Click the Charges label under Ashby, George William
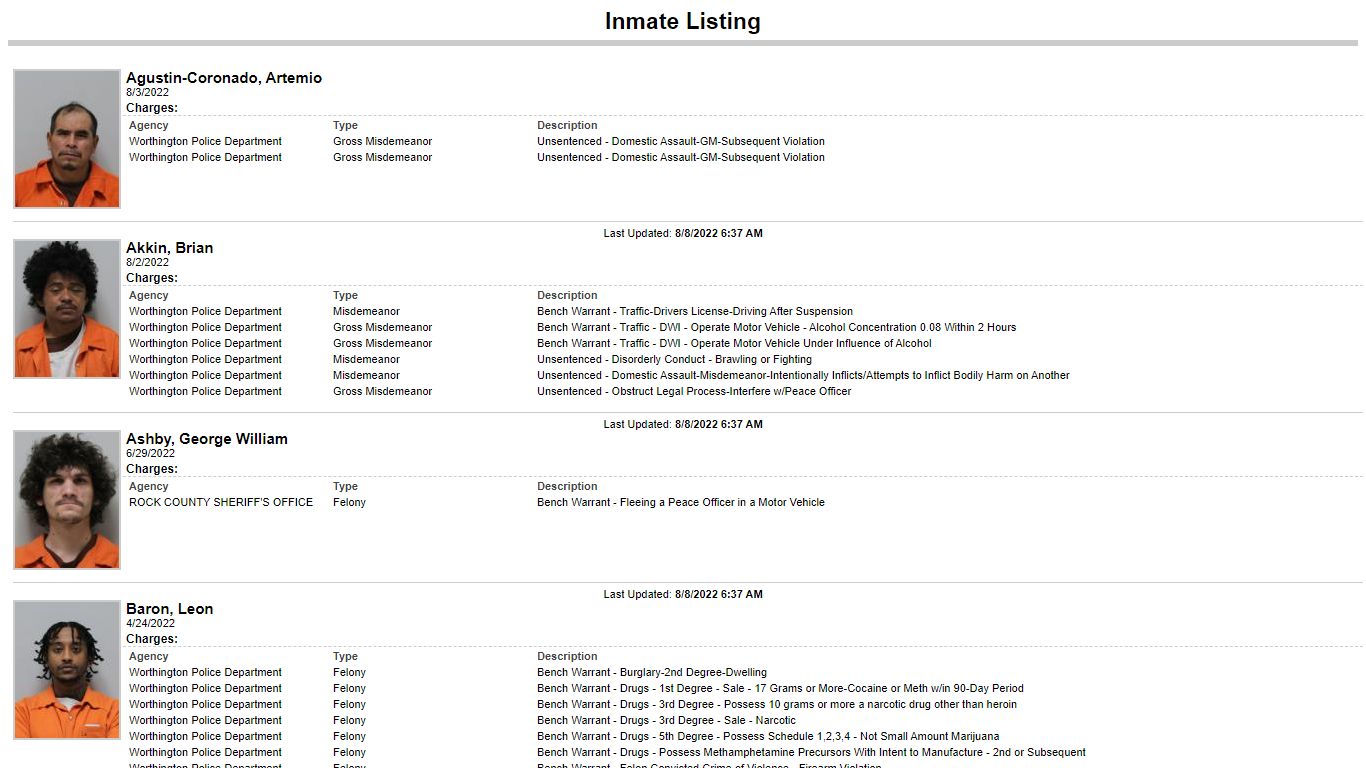Viewport: 1366px width, 768px height. point(152,469)
